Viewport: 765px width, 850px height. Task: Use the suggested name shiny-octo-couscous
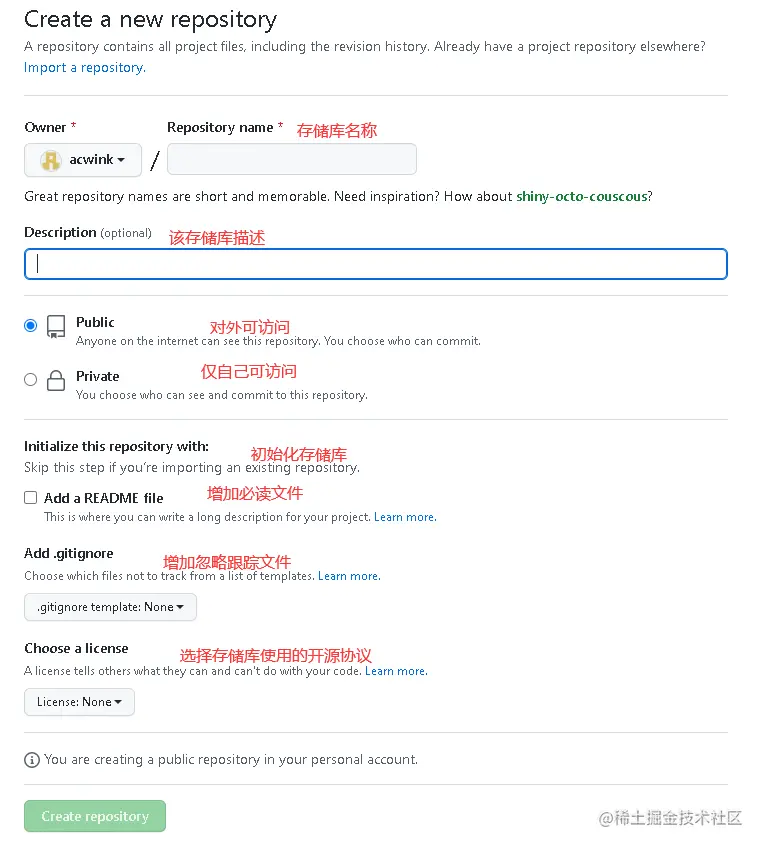(x=582, y=196)
